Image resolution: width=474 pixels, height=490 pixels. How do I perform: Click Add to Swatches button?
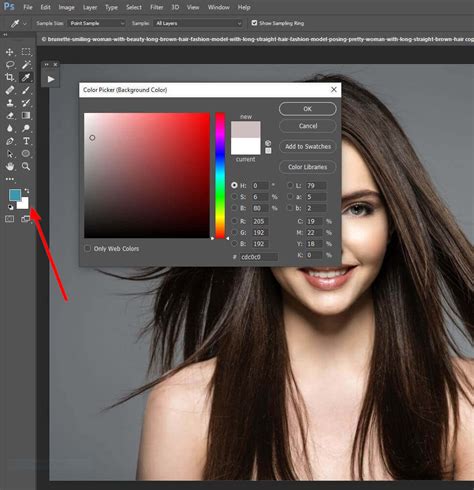click(x=308, y=147)
